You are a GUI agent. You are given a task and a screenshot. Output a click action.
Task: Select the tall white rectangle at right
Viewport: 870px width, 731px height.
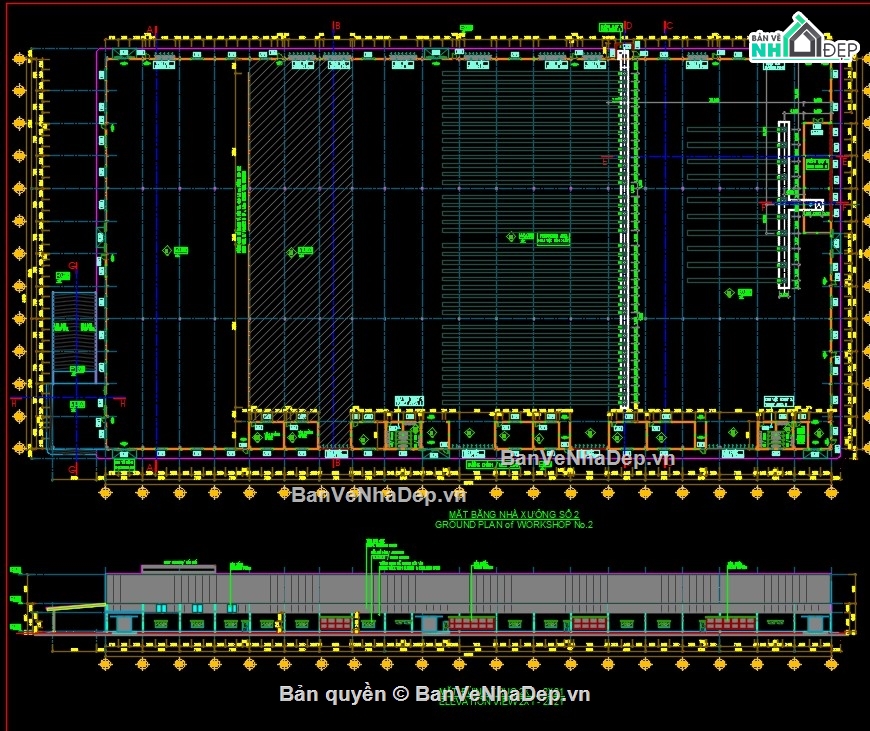tap(784, 205)
